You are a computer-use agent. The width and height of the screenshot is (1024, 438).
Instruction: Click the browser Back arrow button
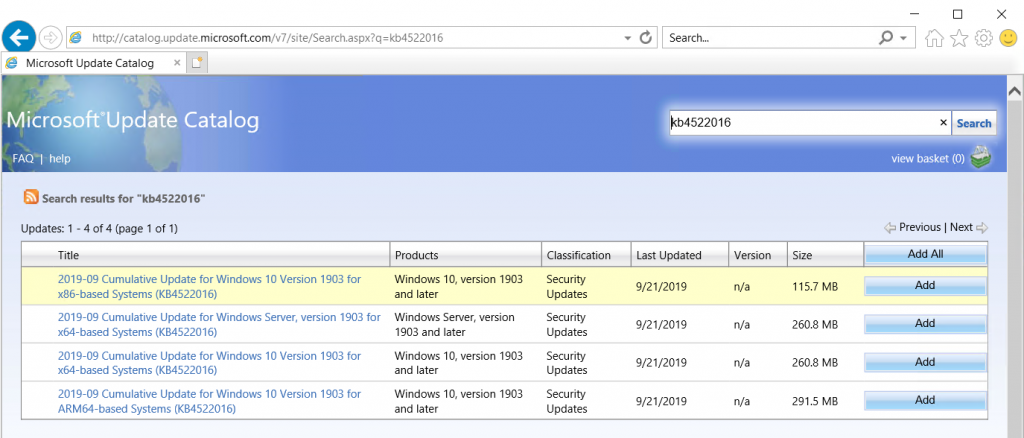tap(19, 37)
